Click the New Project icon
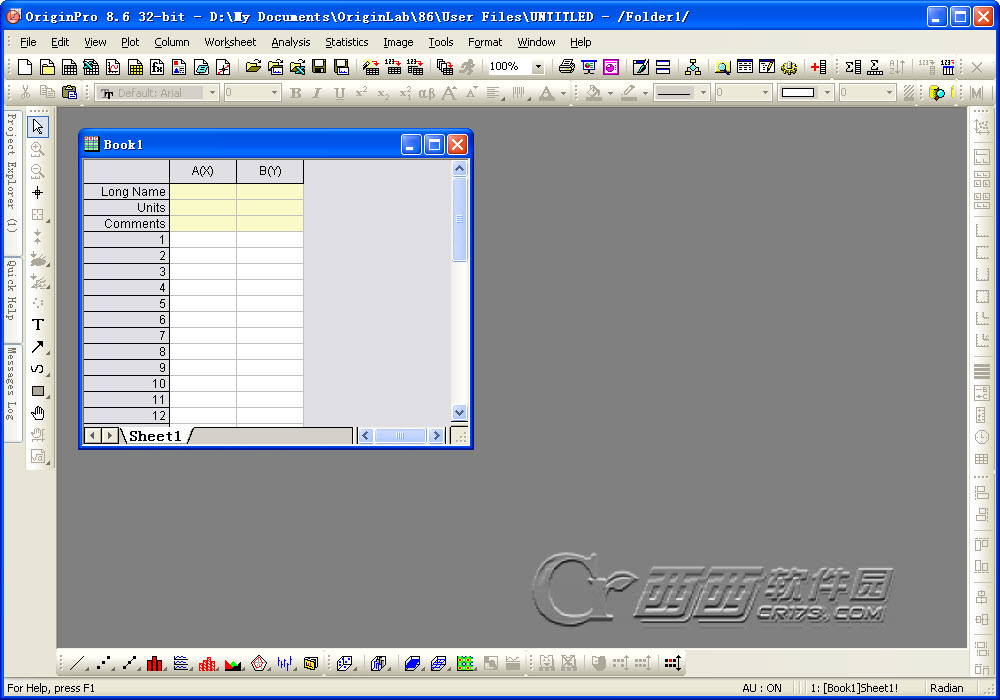The width and height of the screenshot is (1000, 700). (25, 67)
